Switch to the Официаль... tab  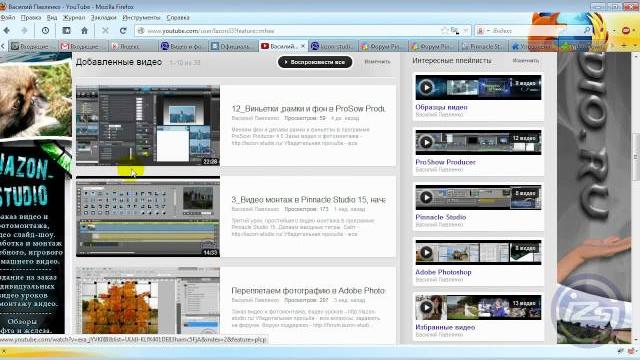click(x=233, y=47)
